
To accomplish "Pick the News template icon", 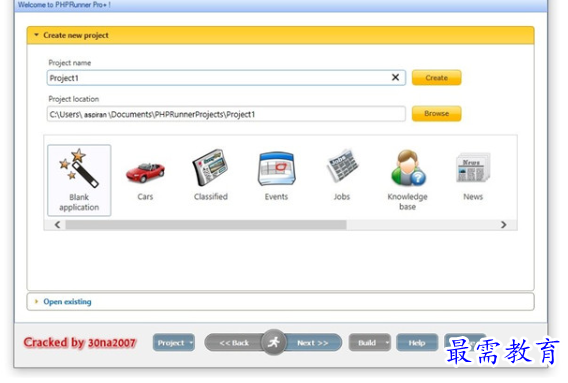I will (x=473, y=167).
